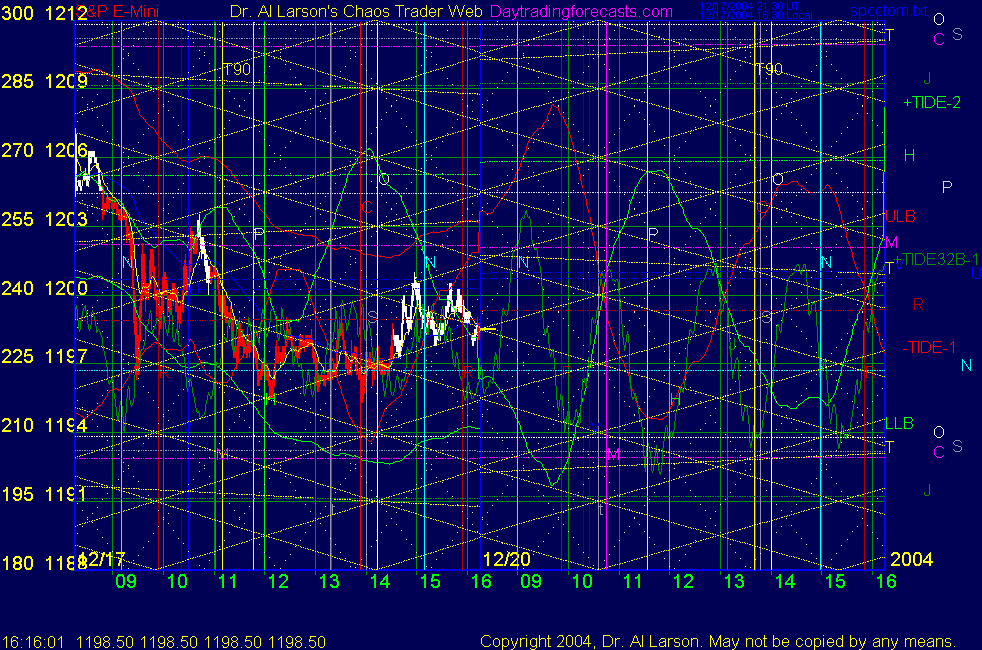Select the '12/17/2004 16:30 Local' timestamp
The height and width of the screenshot is (650, 982).
(756, 15)
